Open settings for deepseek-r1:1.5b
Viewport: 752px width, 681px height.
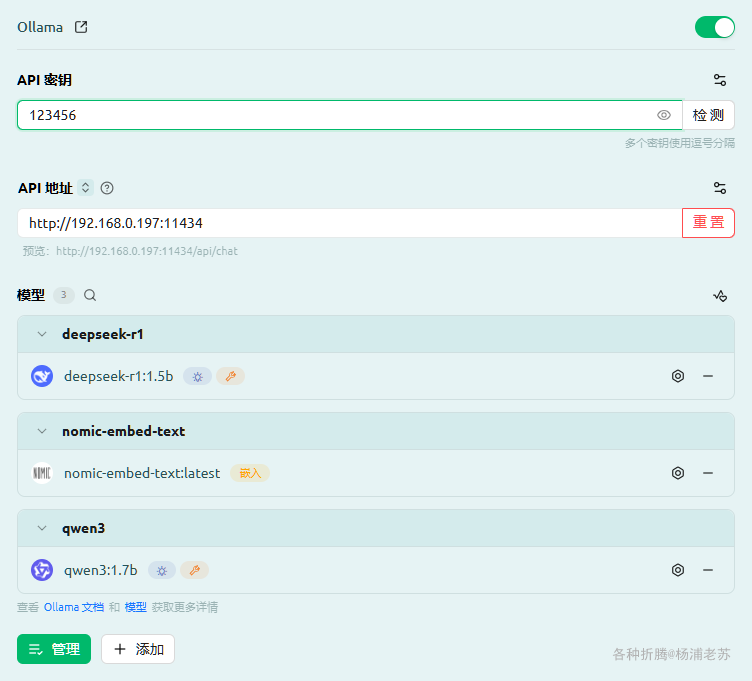[x=678, y=376]
